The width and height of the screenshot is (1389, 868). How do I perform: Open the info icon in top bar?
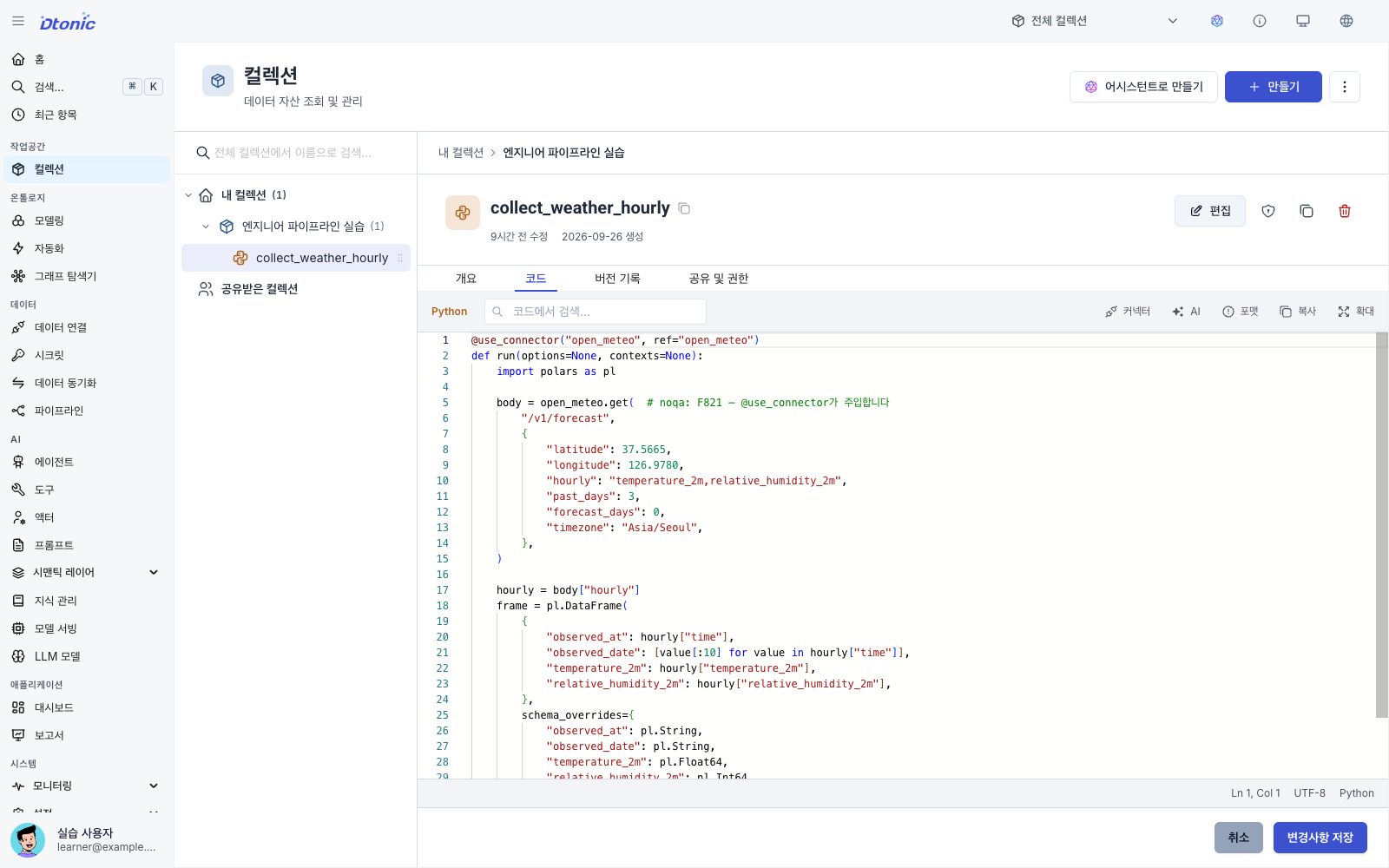coord(1260,21)
